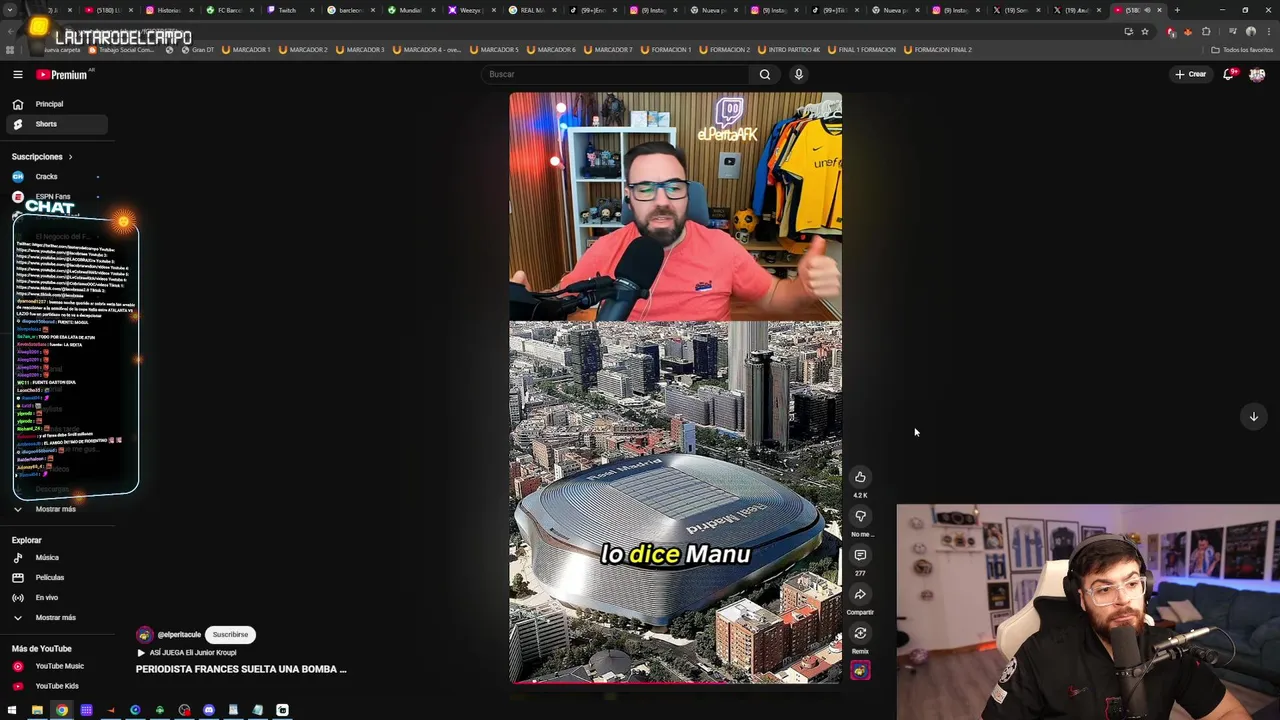Remix this Short
1280x720 pixels.
860,633
